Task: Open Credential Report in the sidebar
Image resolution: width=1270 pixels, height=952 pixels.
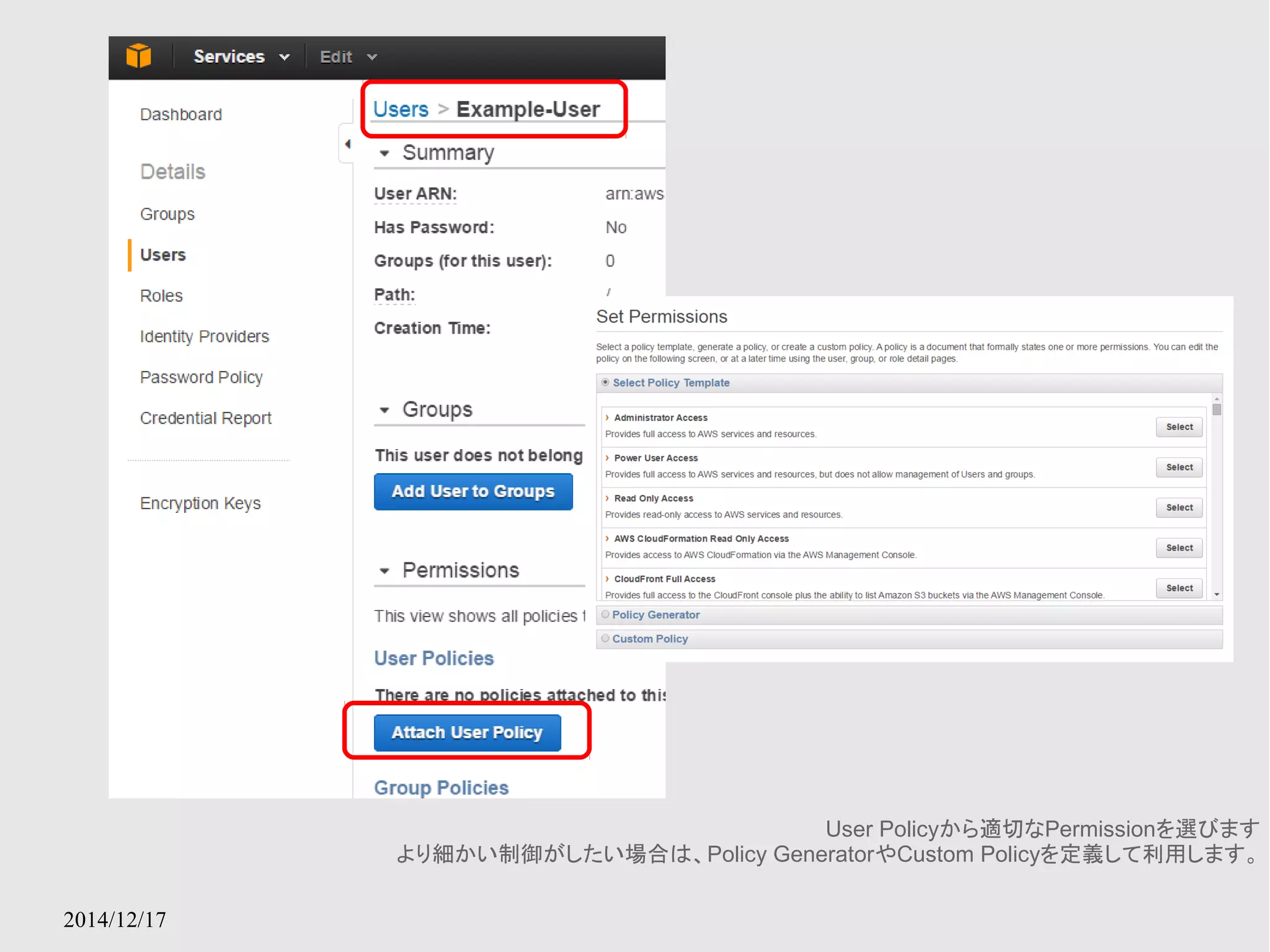Action: pyautogui.click(x=205, y=418)
